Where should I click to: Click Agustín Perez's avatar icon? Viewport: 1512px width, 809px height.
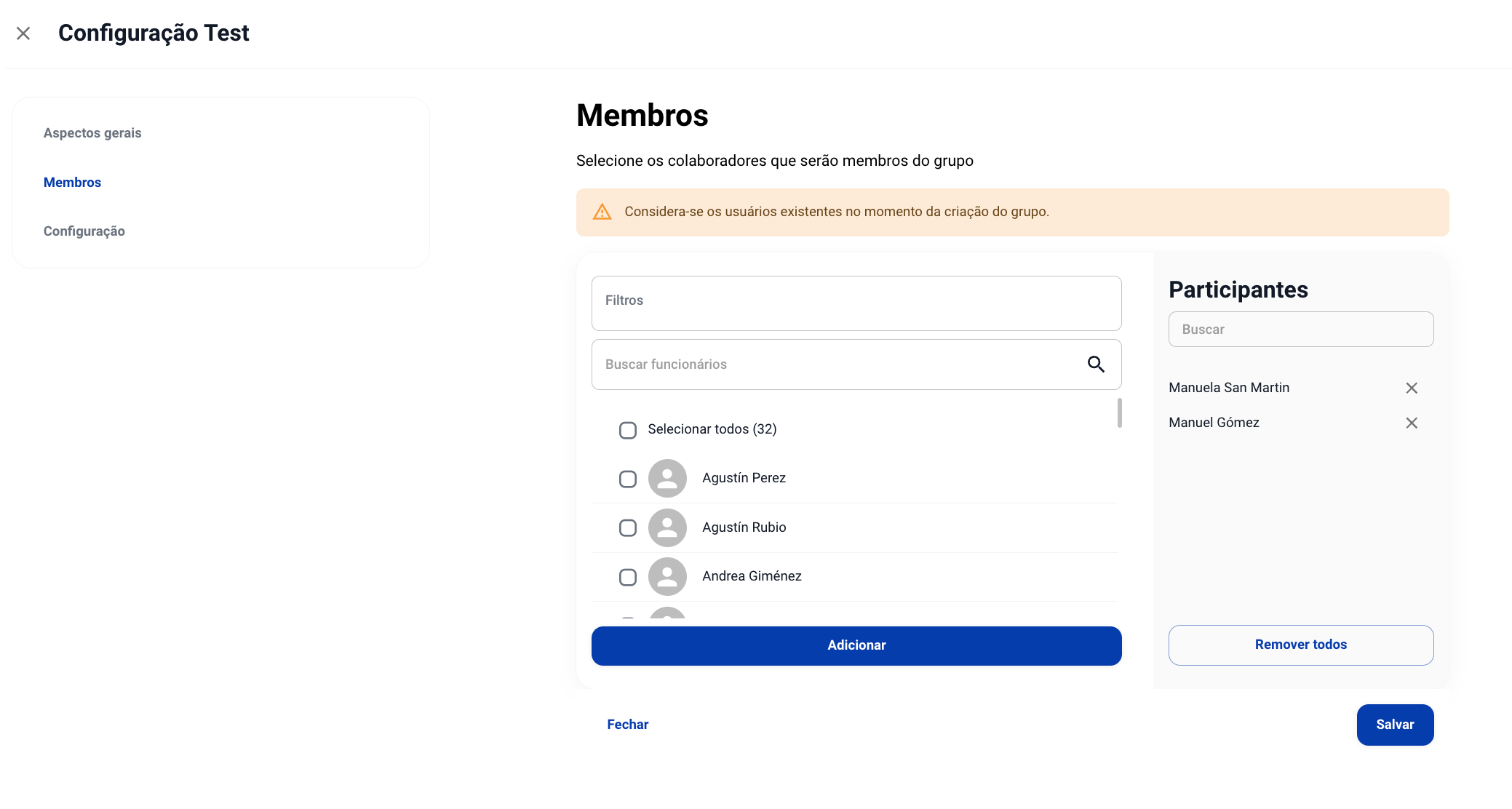coord(667,478)
